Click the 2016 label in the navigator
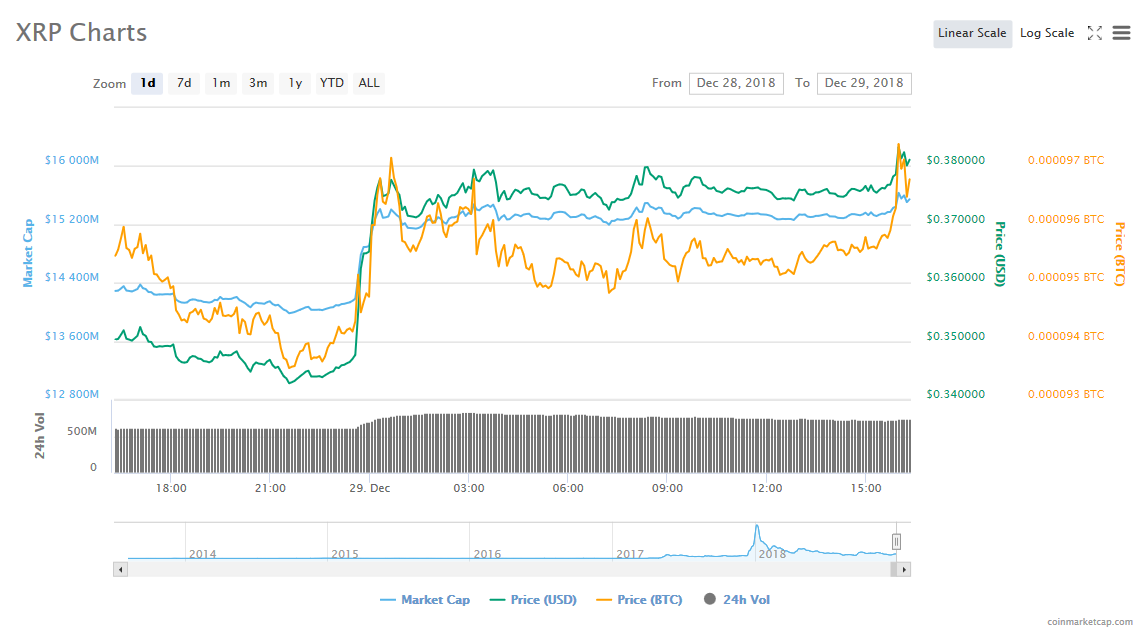The width and height of the screenshot is (1146, 638). pyautogui.click(x=487, y=554)
